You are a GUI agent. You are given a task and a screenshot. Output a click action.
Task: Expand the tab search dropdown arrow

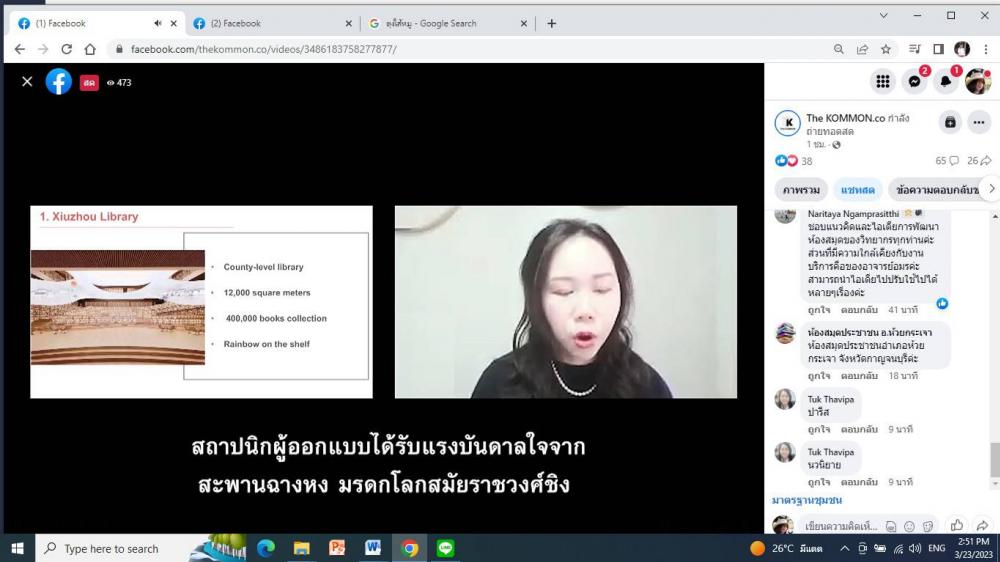[x=883, y=16]
